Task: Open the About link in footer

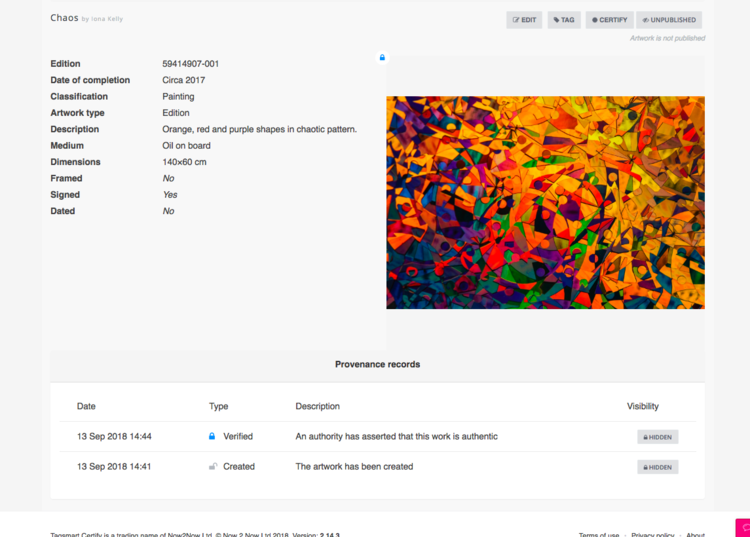Action: 695,534
